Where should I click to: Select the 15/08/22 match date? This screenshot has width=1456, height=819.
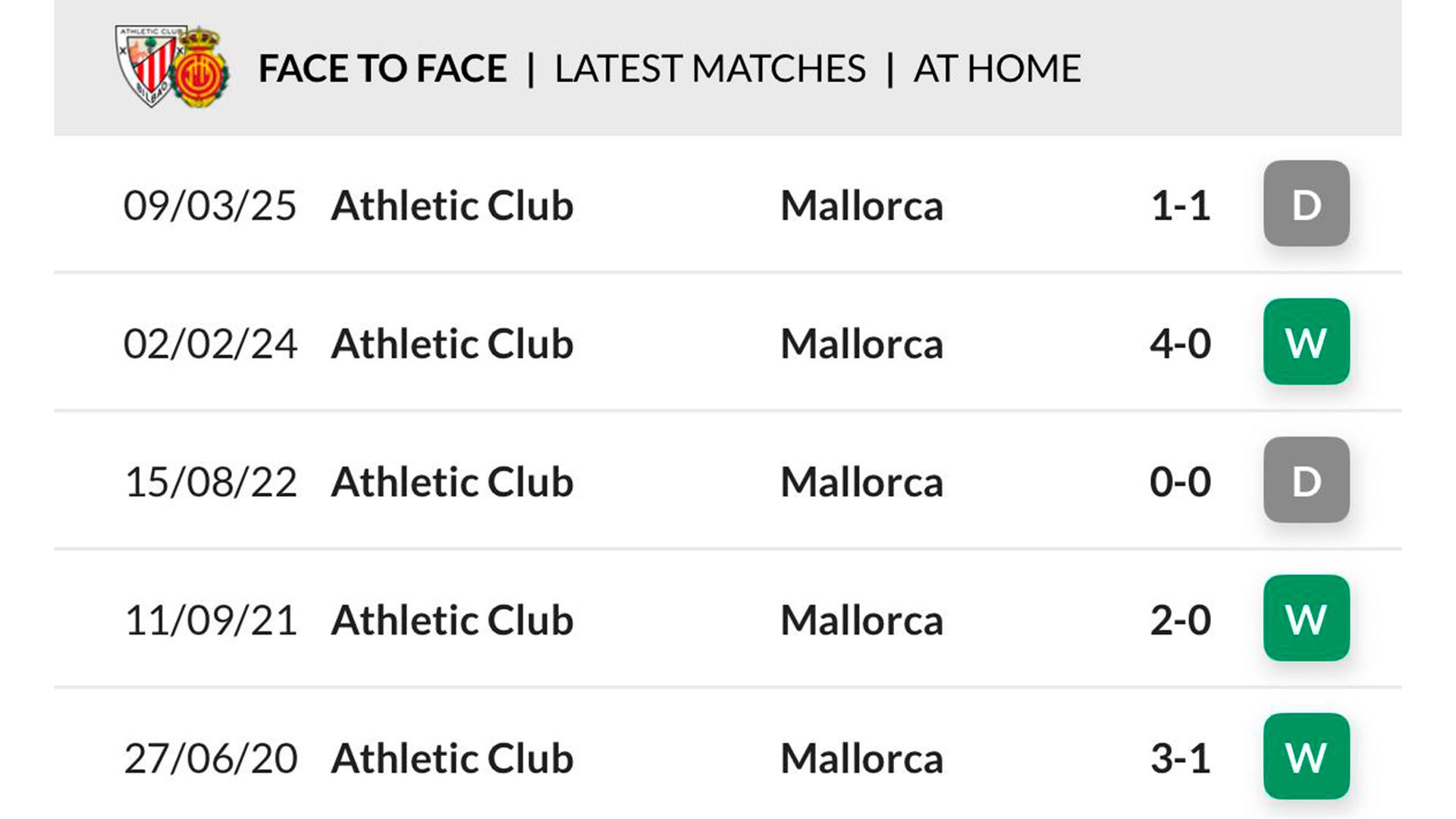(x=210, y=482)
